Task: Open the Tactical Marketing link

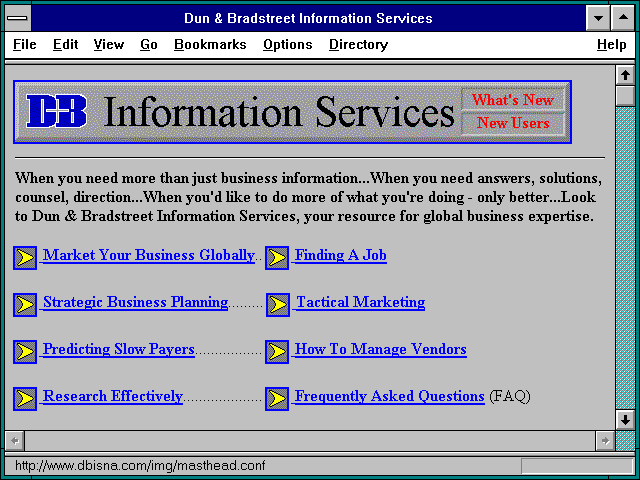Action: tap(361, 302)
